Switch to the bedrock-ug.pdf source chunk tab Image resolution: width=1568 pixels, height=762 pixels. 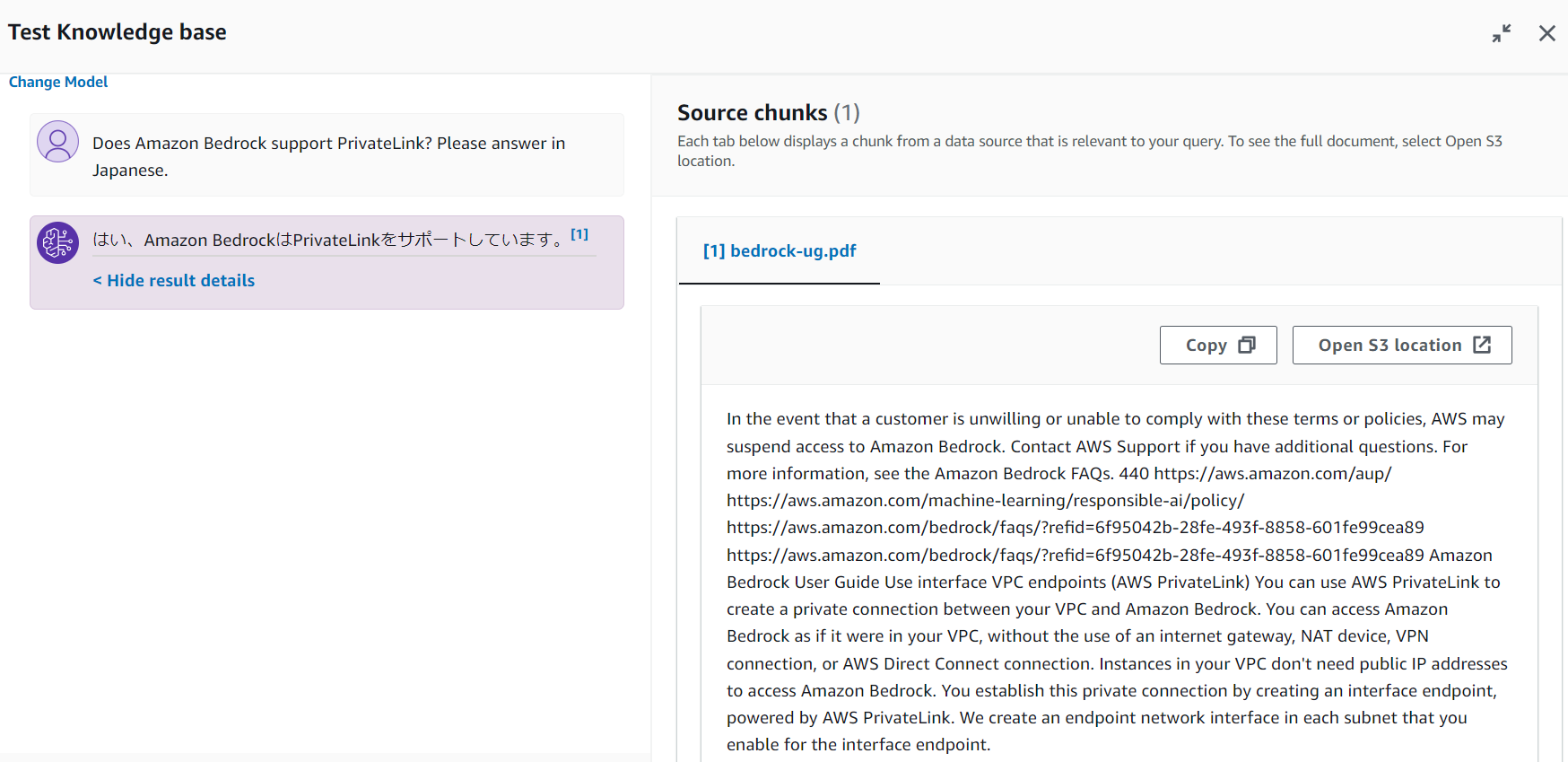click(779, 251)
